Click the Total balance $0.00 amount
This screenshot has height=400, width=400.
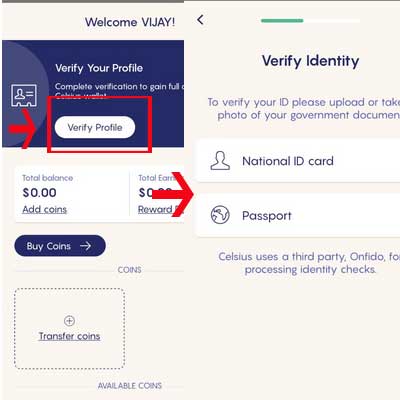39,193
